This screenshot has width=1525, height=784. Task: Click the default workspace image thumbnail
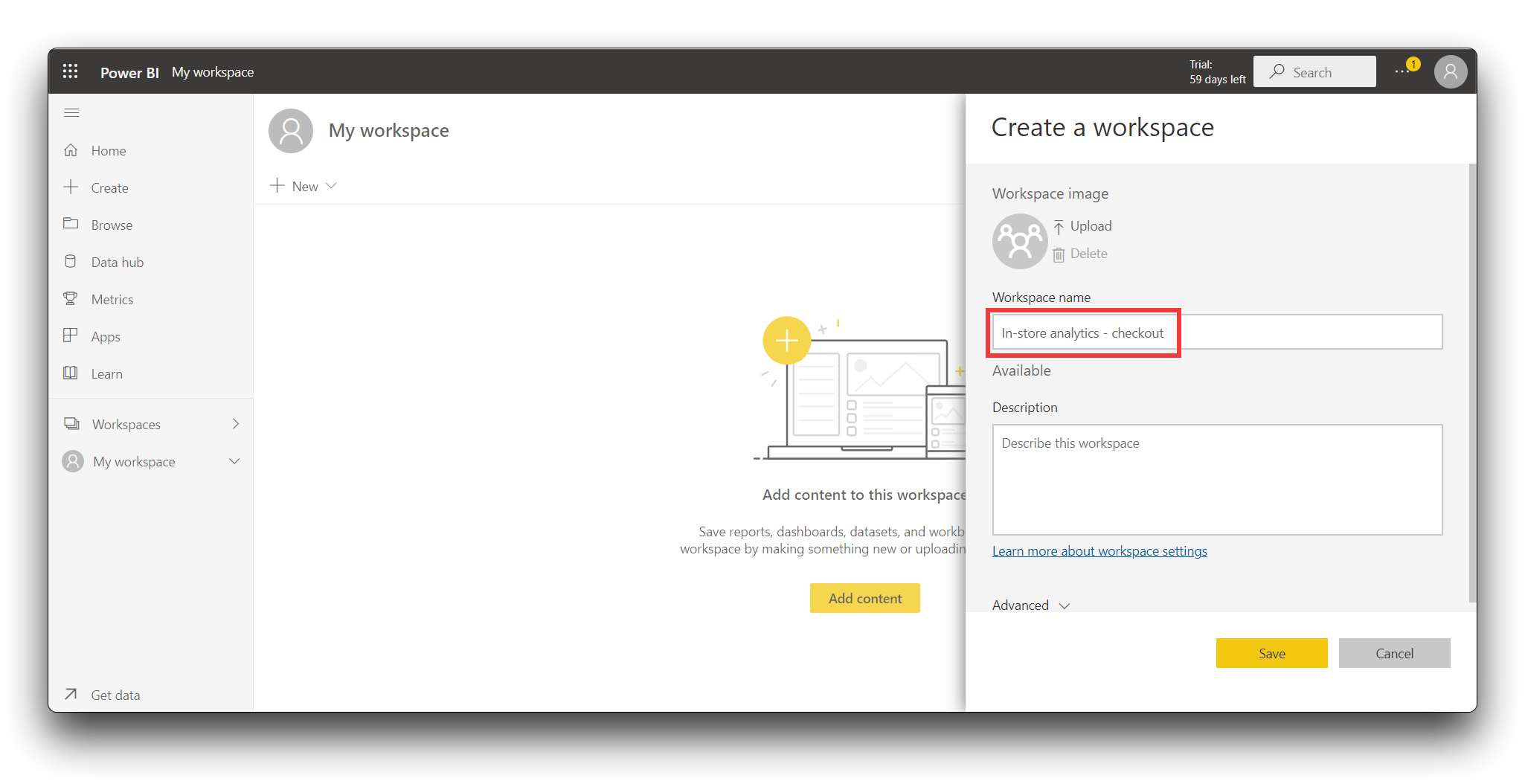tap(1020, 241)
